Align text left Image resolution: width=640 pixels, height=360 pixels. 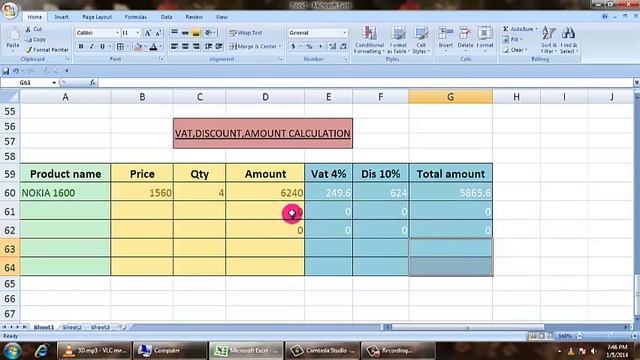[174, 47]
